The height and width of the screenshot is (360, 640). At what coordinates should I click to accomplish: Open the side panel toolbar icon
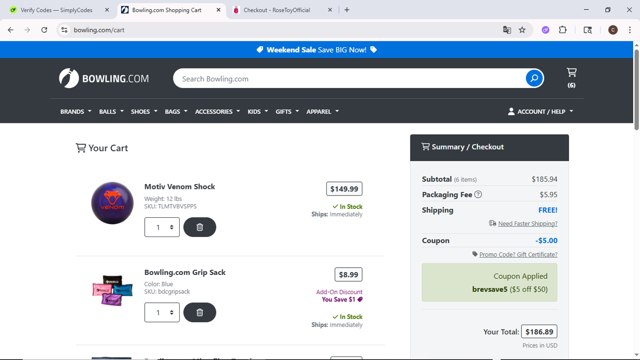click(x=588, y=30)
